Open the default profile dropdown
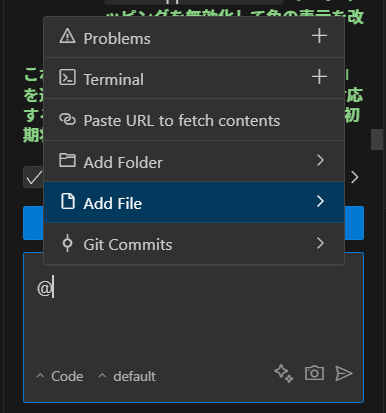The height and width of the screenshot is (413, 386). click(127, 376)
